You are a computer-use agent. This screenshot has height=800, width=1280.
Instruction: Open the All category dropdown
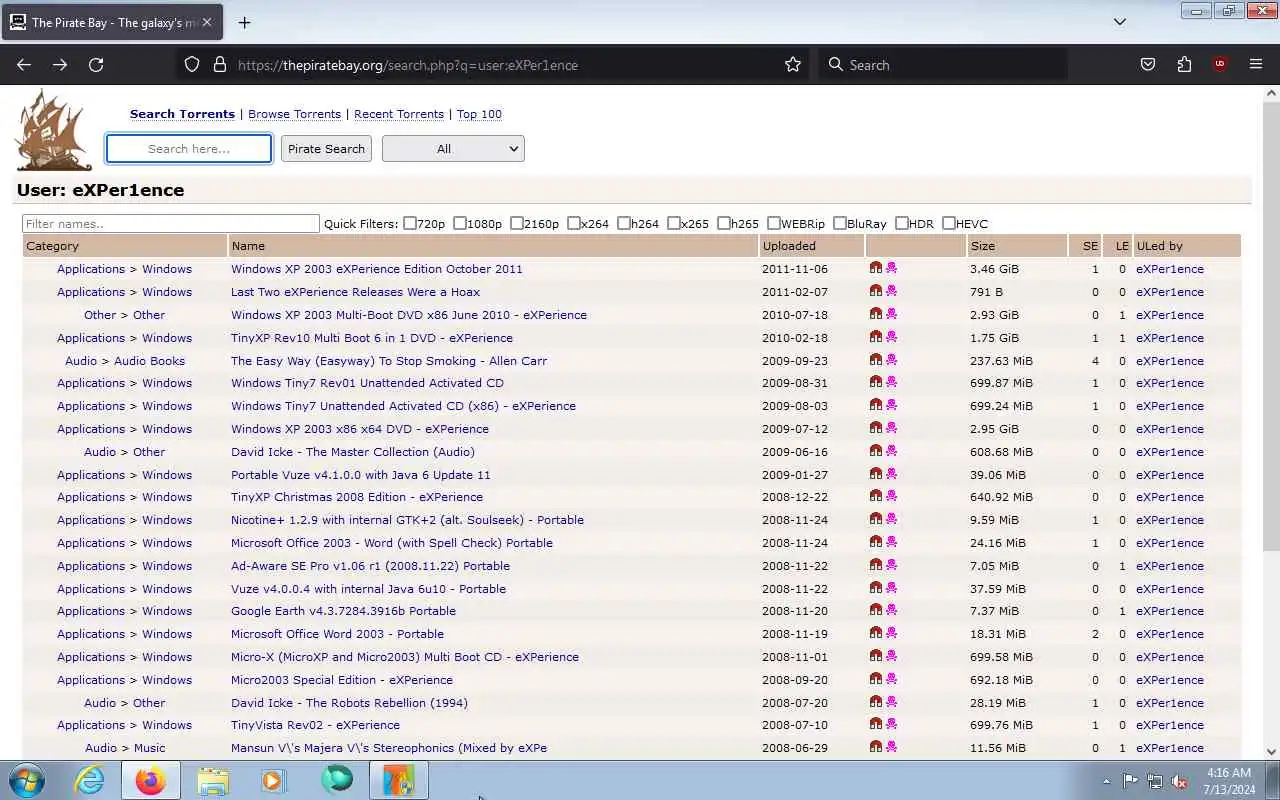453,149
